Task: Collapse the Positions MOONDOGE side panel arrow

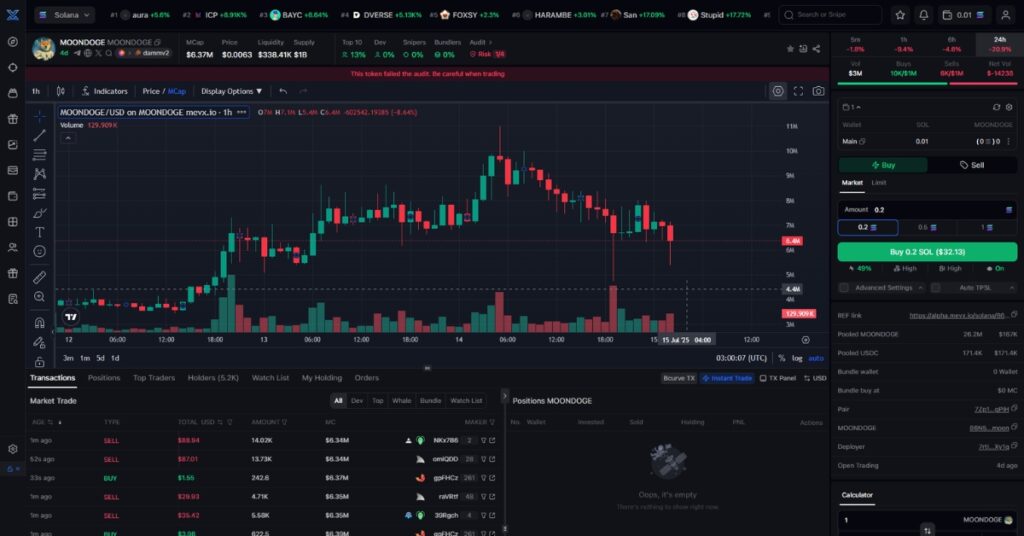Action: pyautogui.click(x=504, y=396)
